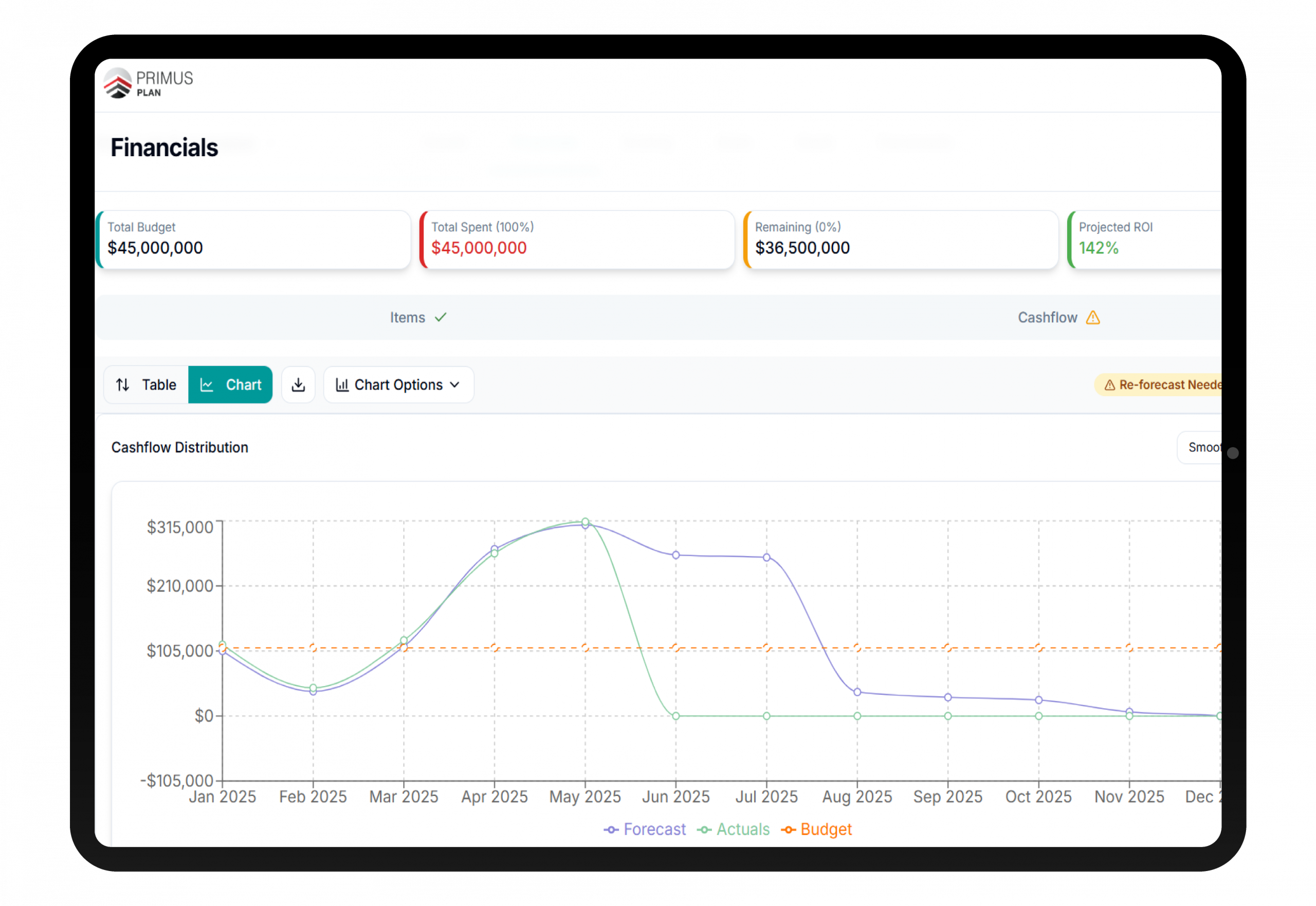Screen dimensions: 1316x906
Task: Expand the Chart Options chevron arrow
Action: 455,385
